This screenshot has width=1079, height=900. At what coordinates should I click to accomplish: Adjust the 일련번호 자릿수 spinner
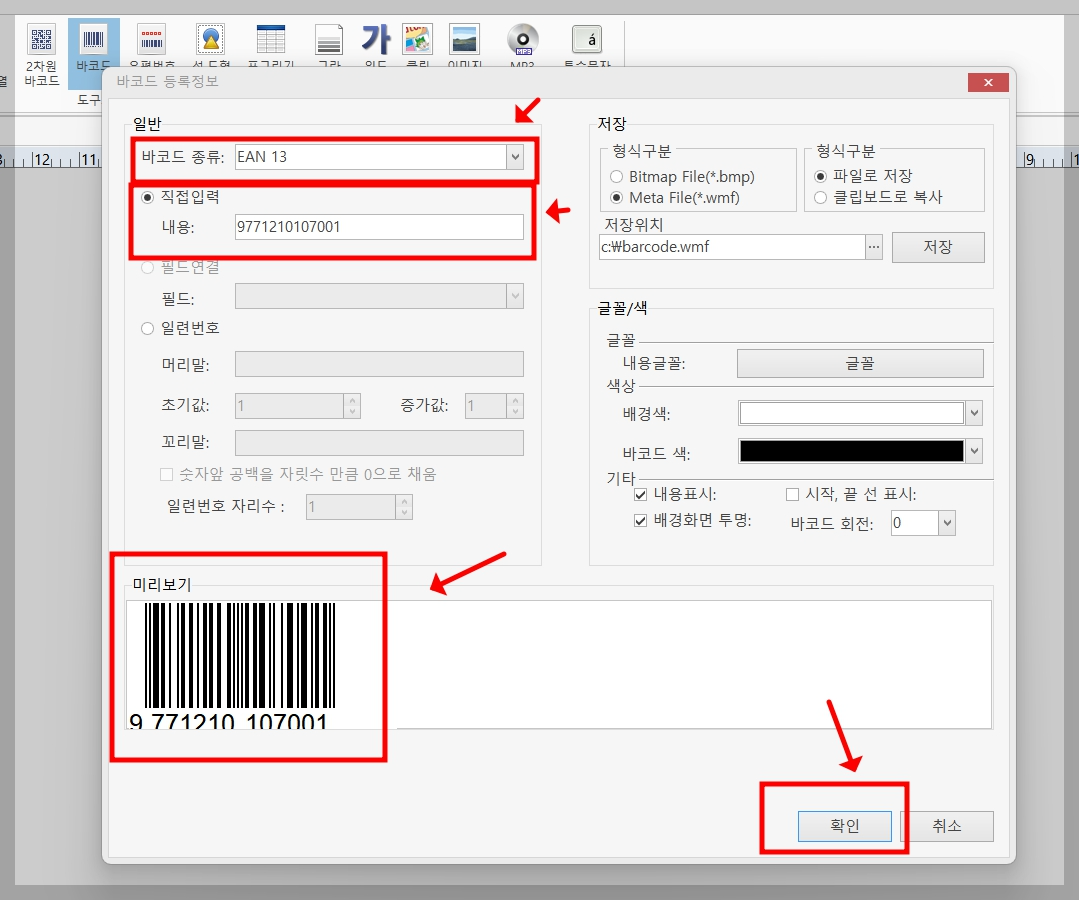tap(404, 507)
